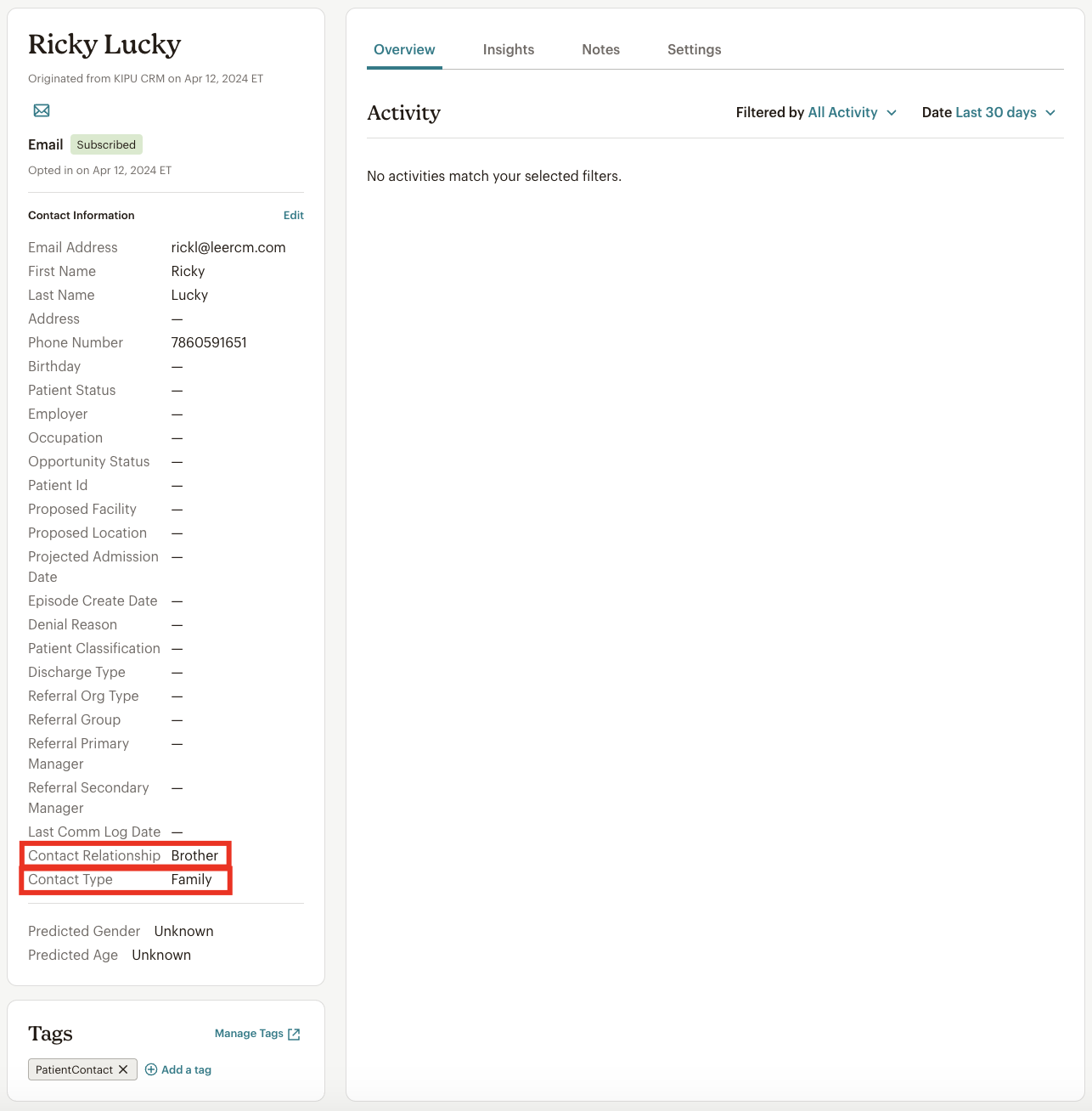This screenshot has height=1111, width=1092.
Task: Click the email envelope icon
Action: click(42, 110)
